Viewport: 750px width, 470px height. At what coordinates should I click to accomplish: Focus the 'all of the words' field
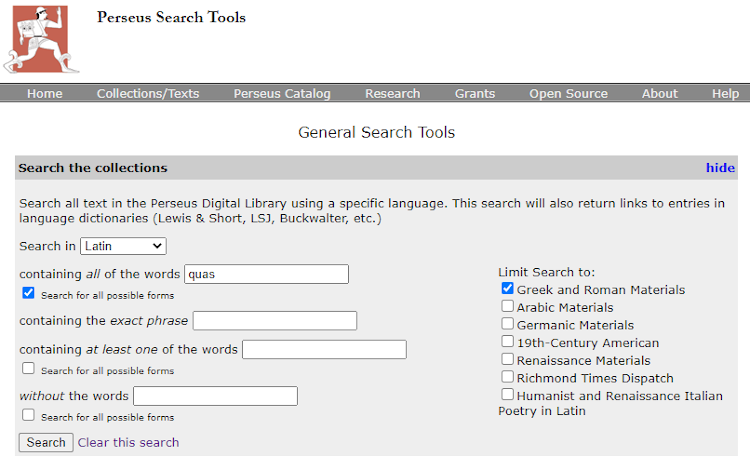[266, 274]
